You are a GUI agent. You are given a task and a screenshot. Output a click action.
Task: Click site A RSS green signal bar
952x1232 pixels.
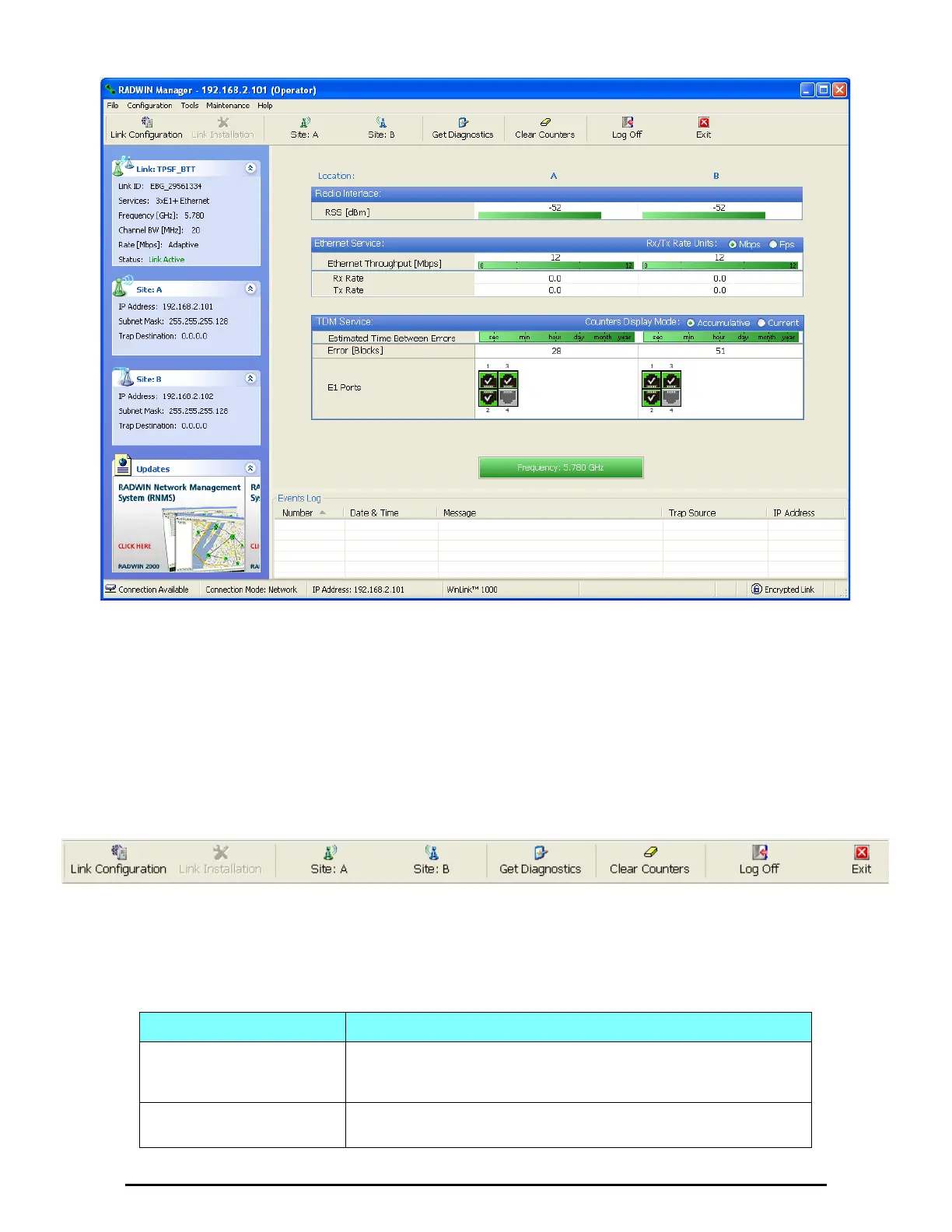pos(539,215)
